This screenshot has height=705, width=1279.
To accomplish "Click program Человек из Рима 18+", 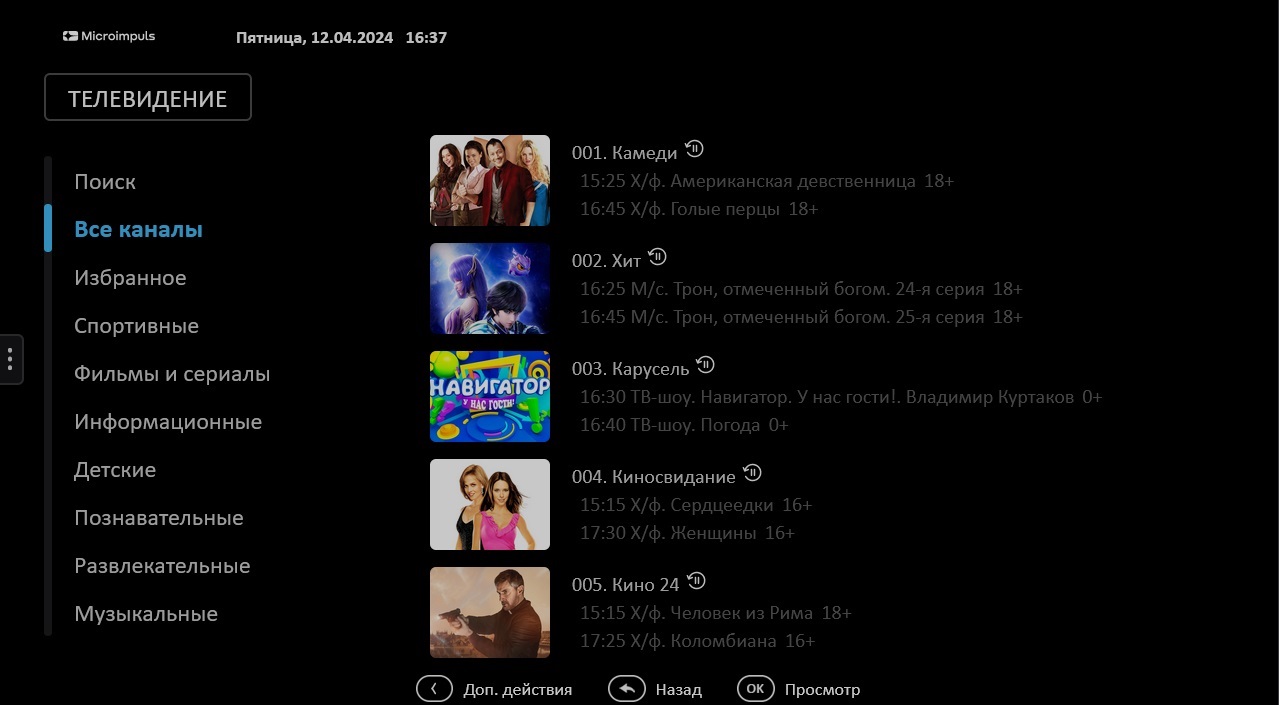I will coord(716,613).
